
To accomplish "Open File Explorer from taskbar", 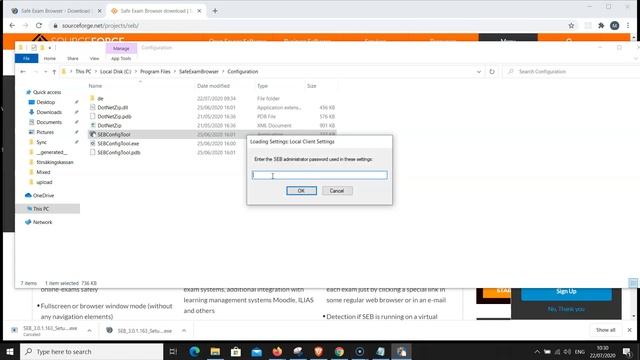I will tap(215, 351).
